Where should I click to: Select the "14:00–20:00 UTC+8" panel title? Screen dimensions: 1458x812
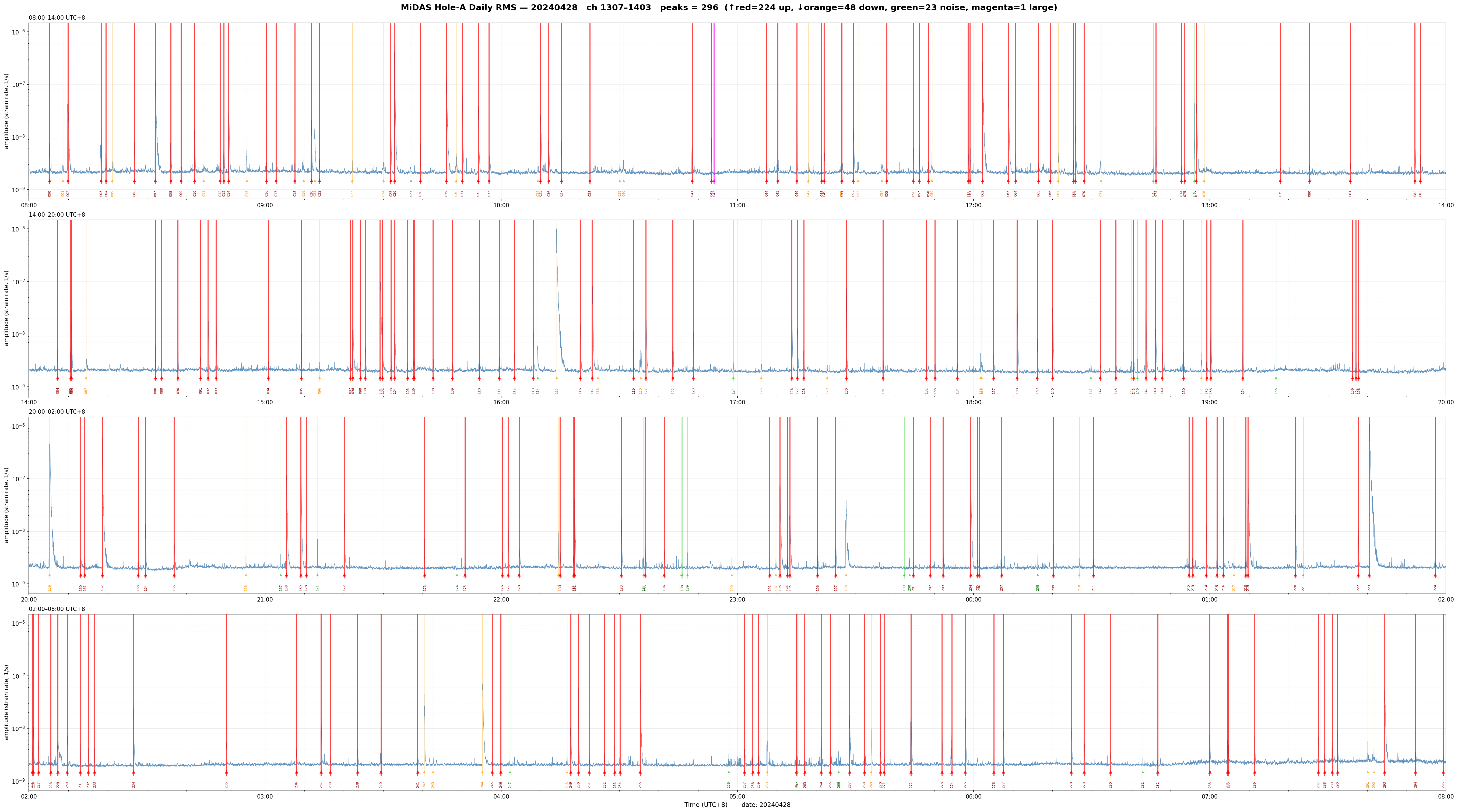(x=57, y=215)
